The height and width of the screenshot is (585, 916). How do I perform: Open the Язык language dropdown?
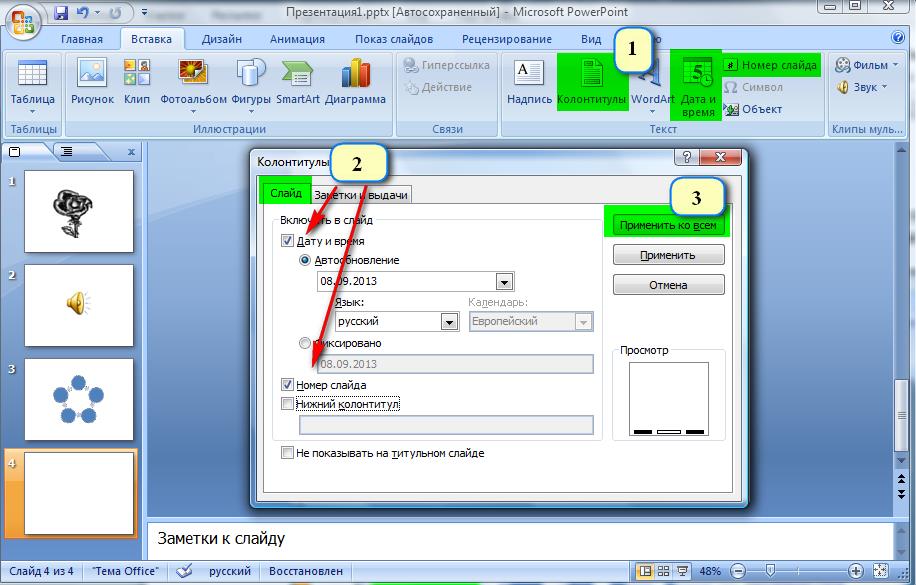pyautogui.click(x=449, y=322)
